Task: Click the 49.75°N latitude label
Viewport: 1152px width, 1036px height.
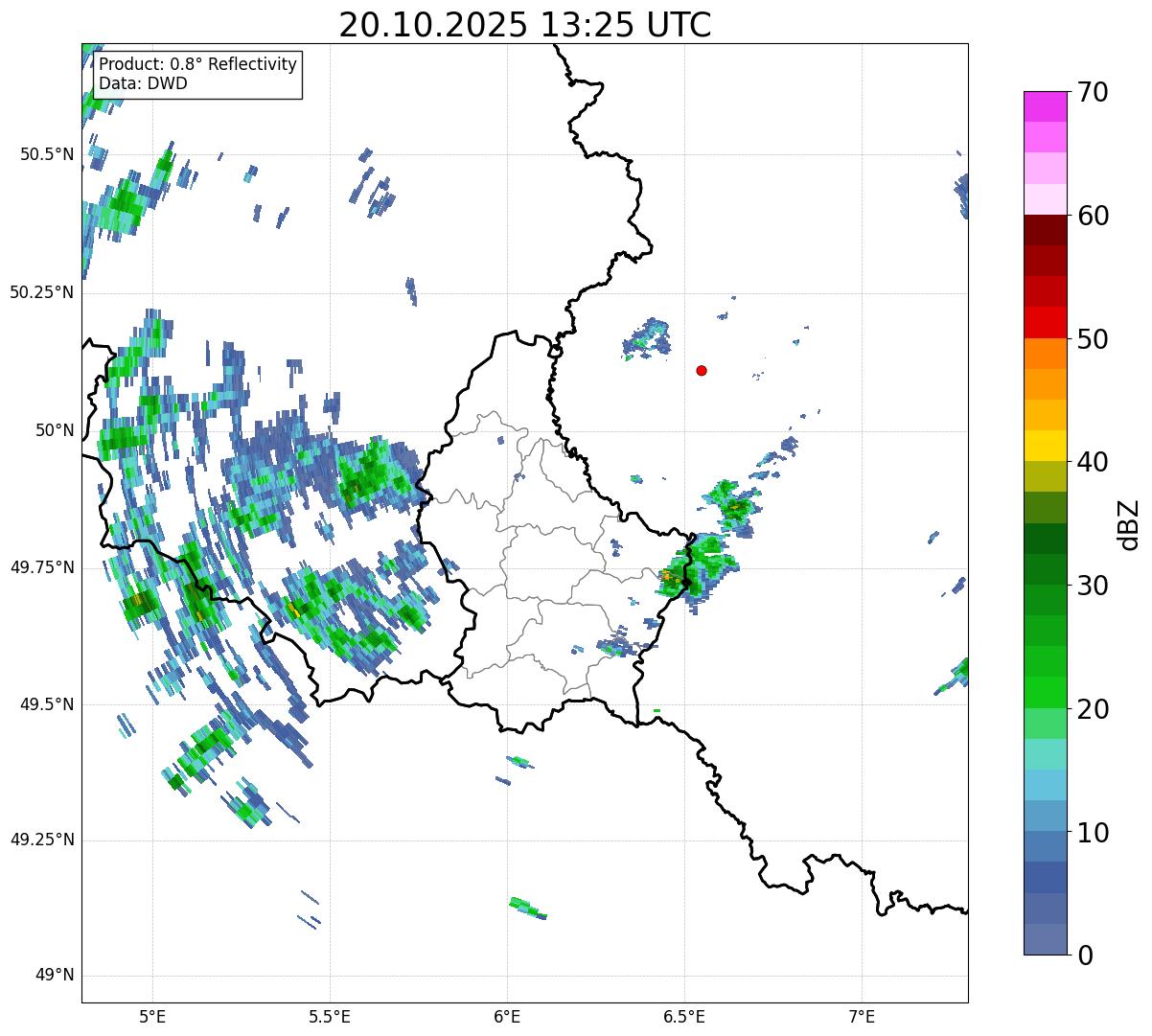Action: (42, 567)
